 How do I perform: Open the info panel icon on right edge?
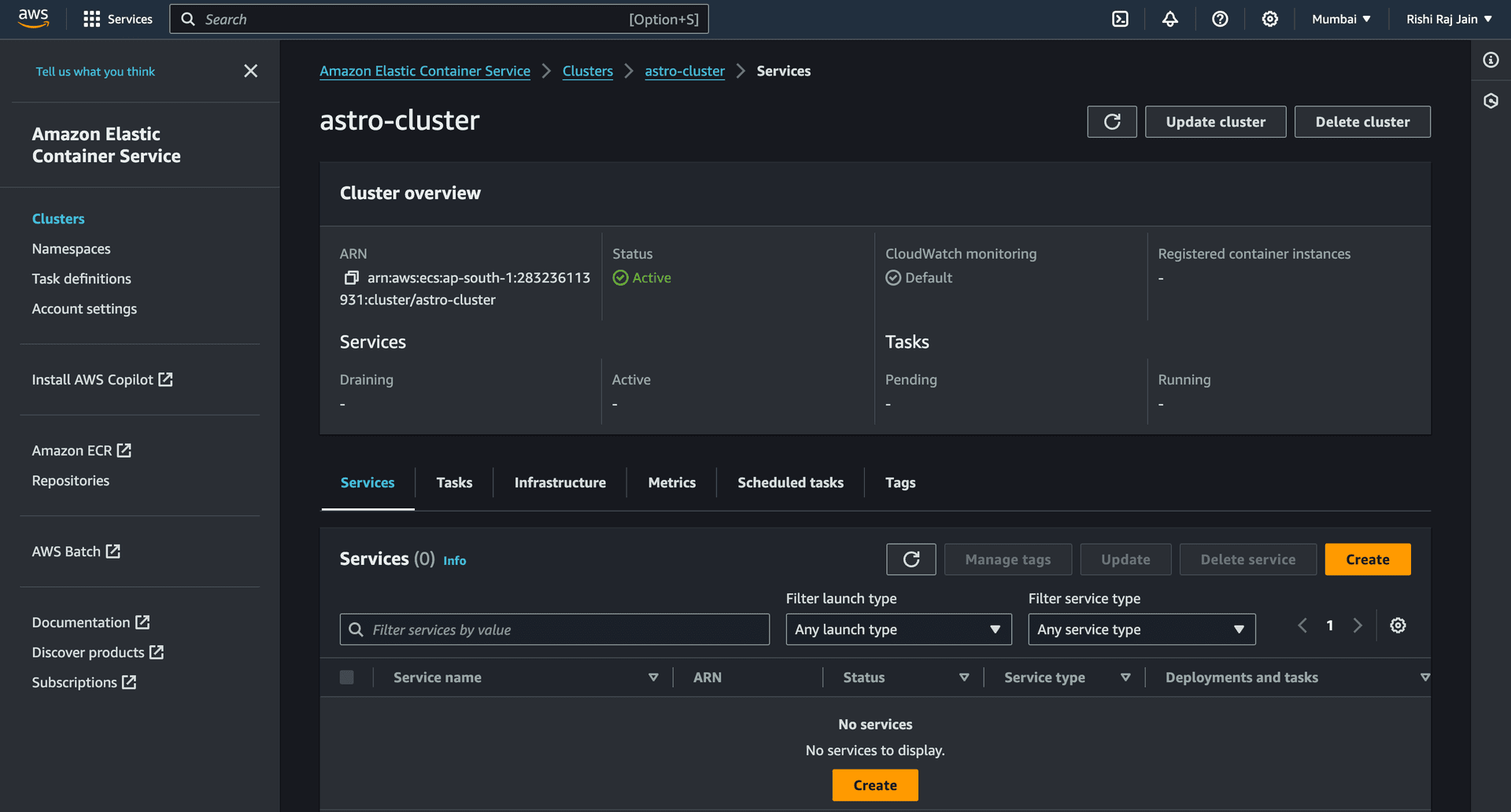[1491, 60]
